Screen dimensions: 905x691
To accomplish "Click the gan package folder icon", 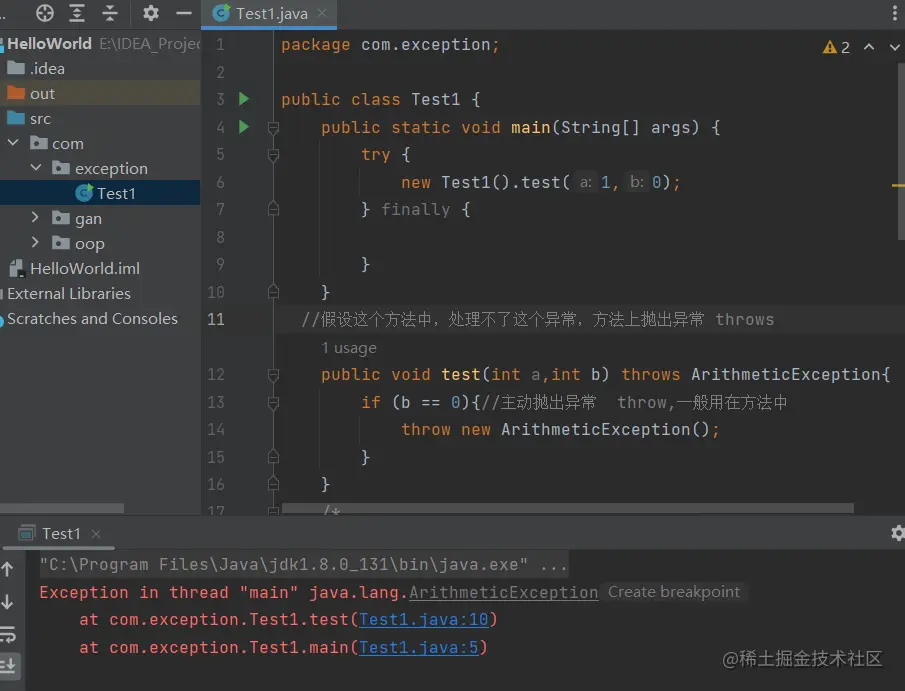I will [x=61, y=218].
